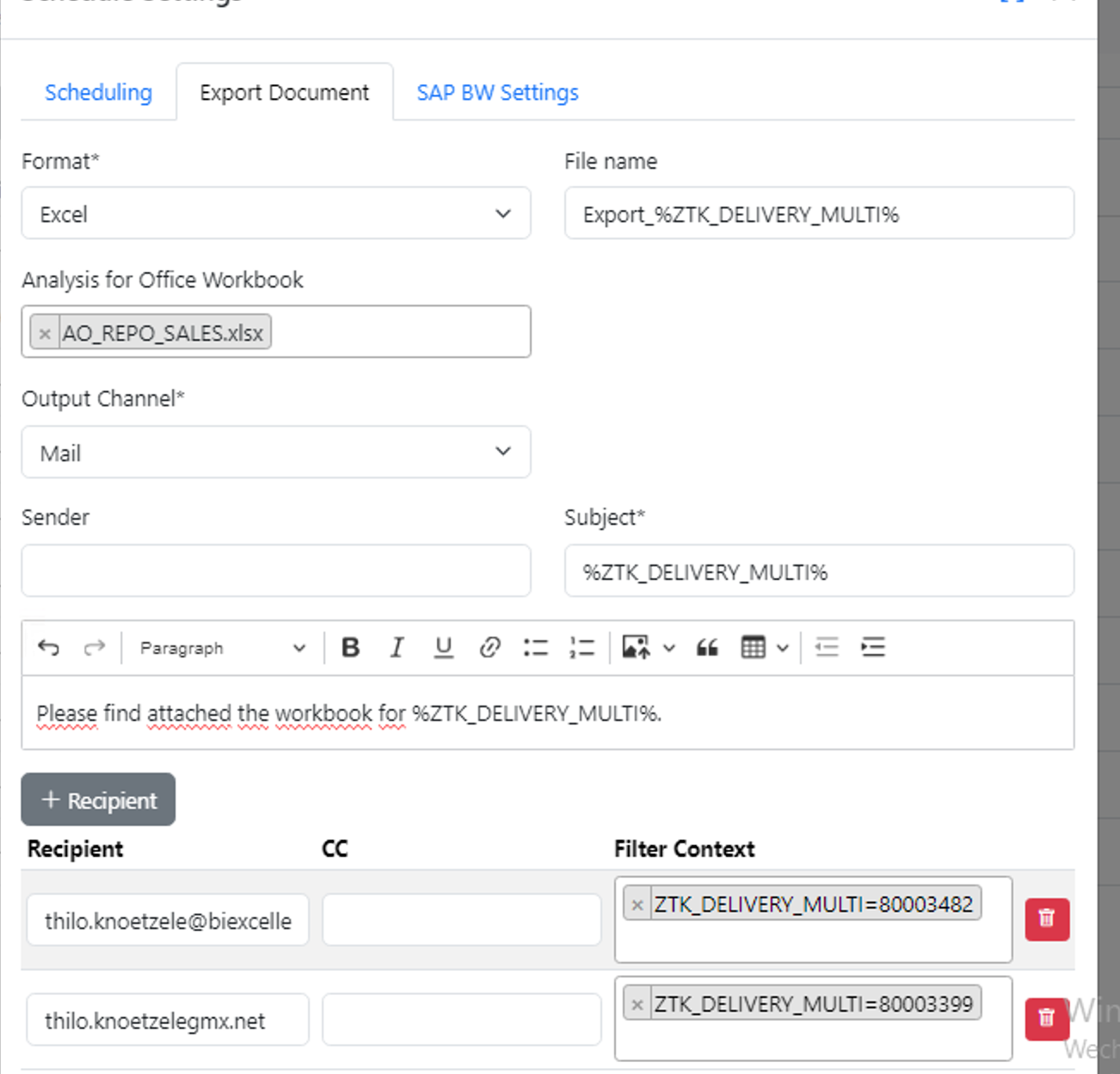Screen dimensions: 1120x1074
Task: Insert an image with the image icon
Action: click(x=636, y=647)
